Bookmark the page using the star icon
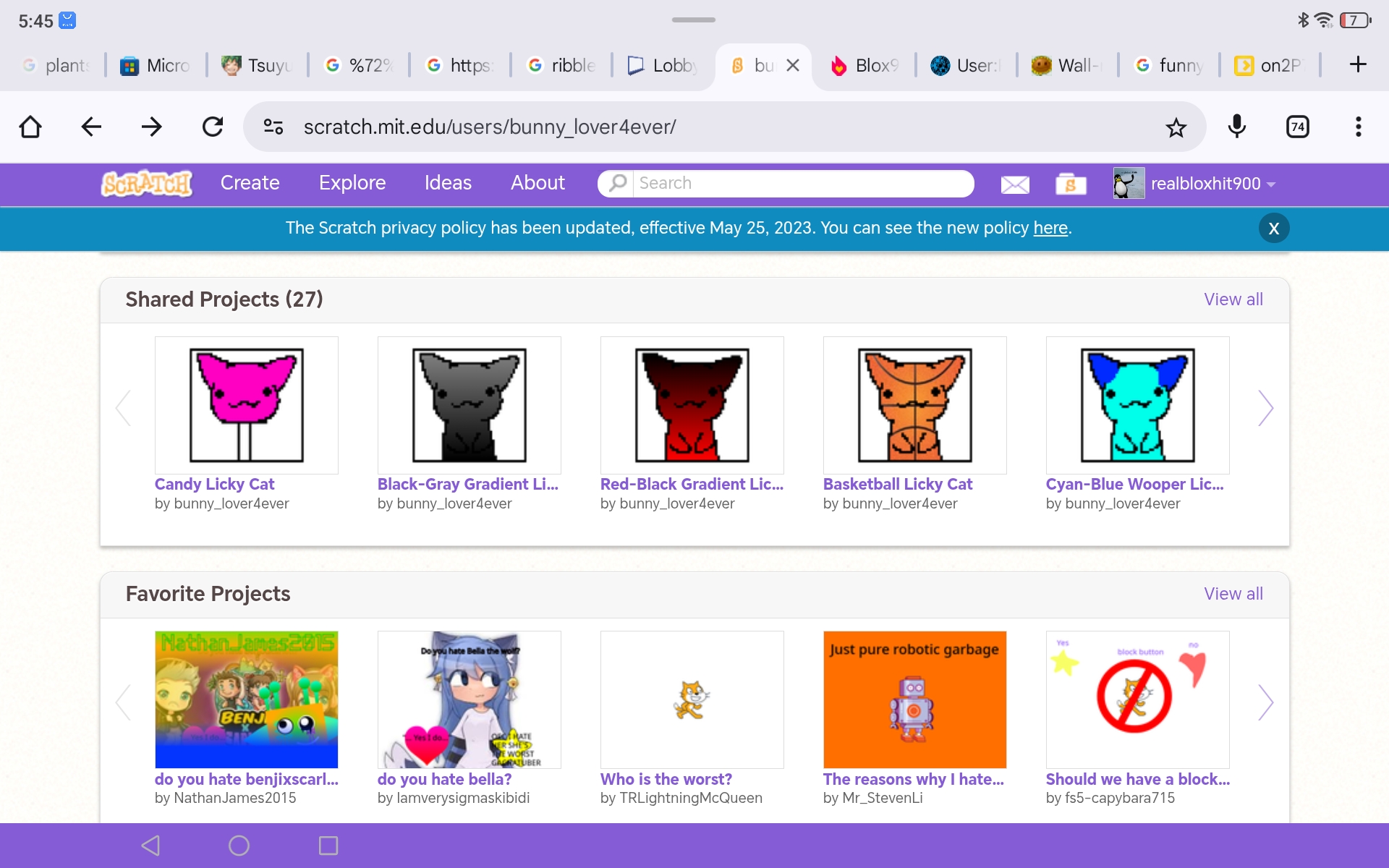This screenshot has height=868, width=1389. tap(1176, 127)
